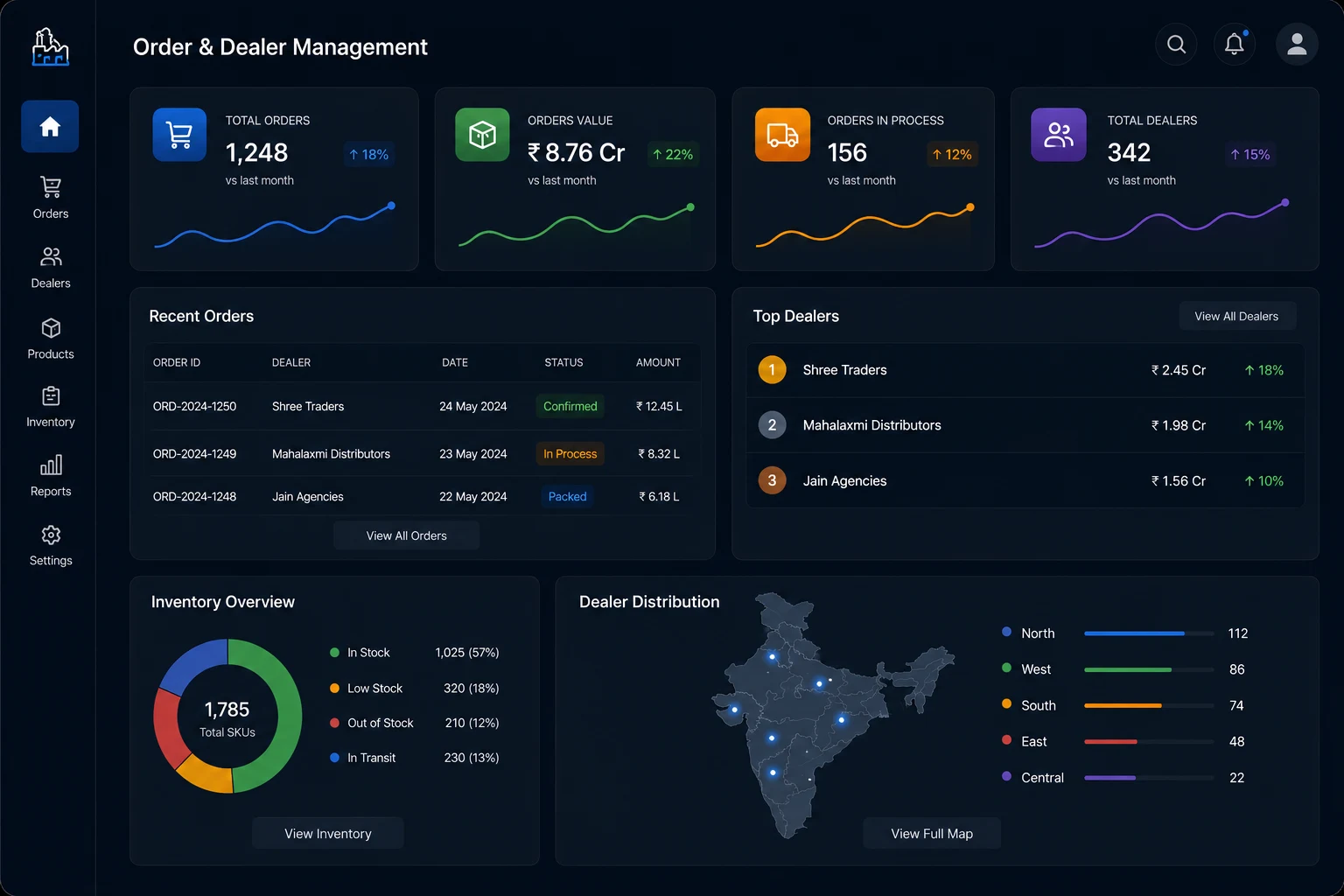Click the Out of Stock red legend dot

pyautogui.click(x=334, y=723)
